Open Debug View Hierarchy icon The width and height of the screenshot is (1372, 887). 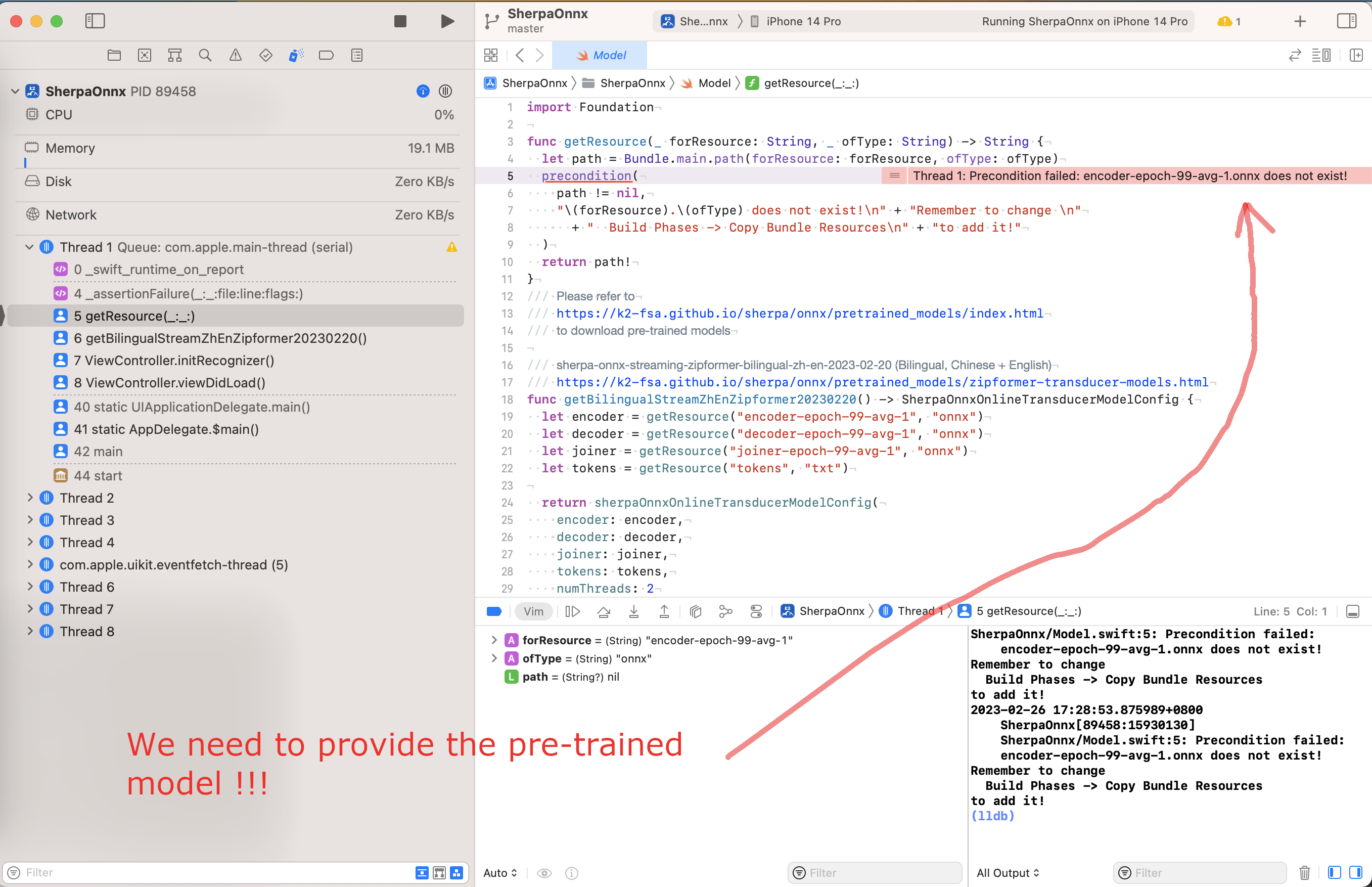pyautogui.click(x=696, y=611)
